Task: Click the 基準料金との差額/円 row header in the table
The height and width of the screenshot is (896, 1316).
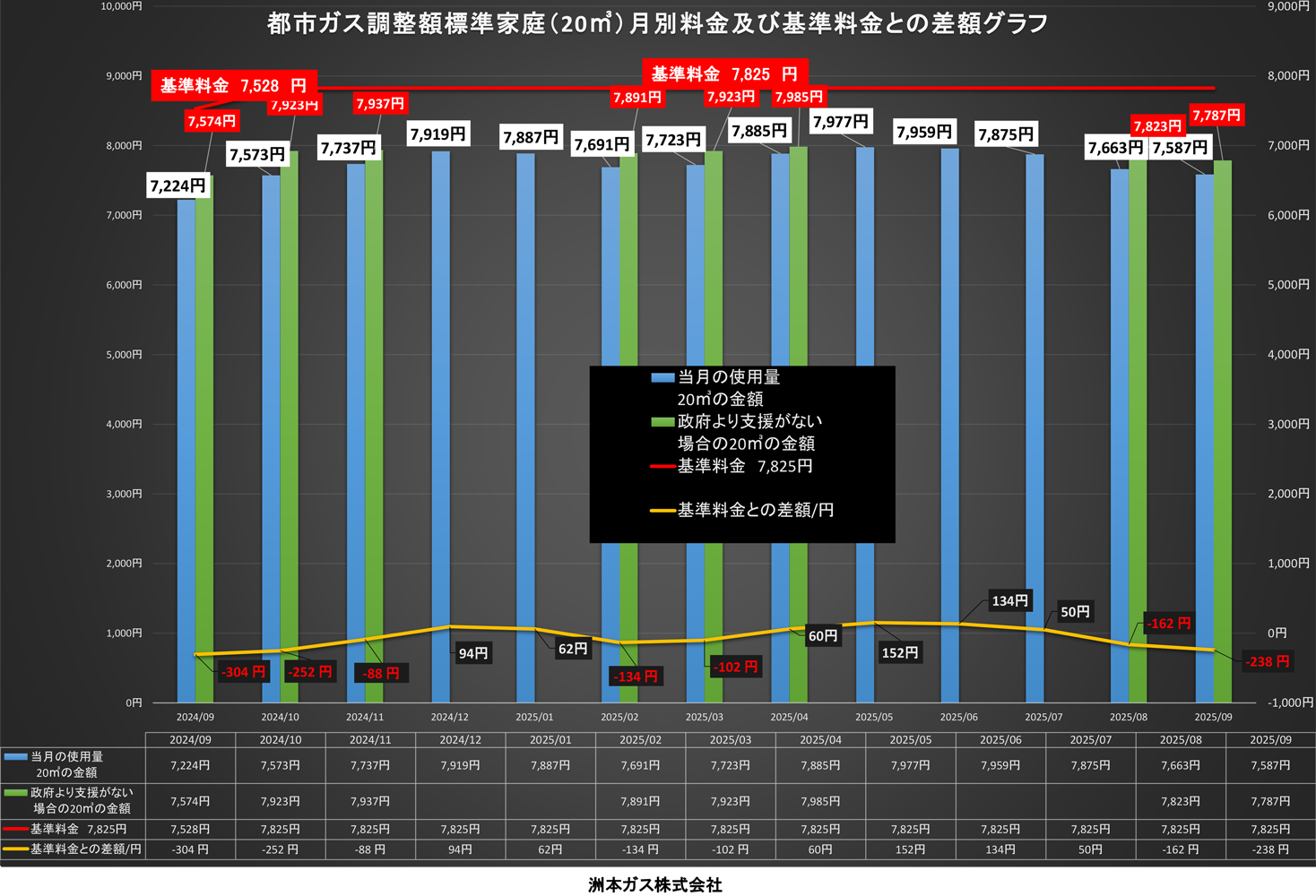Action: (85, 849)
